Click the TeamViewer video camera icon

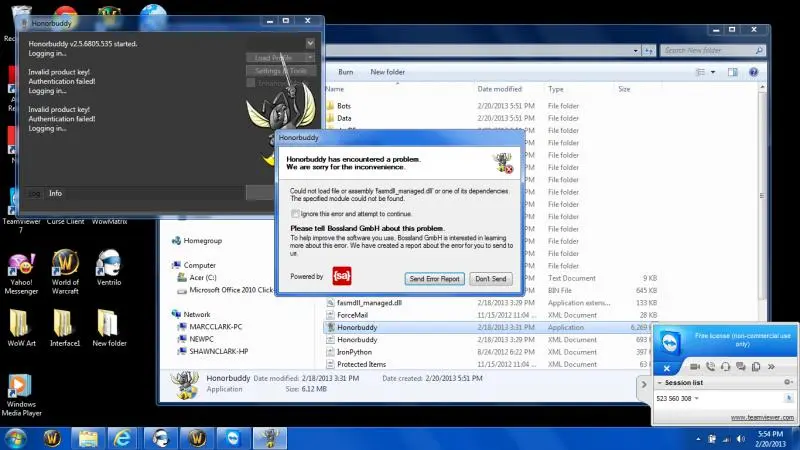(694, 368)
